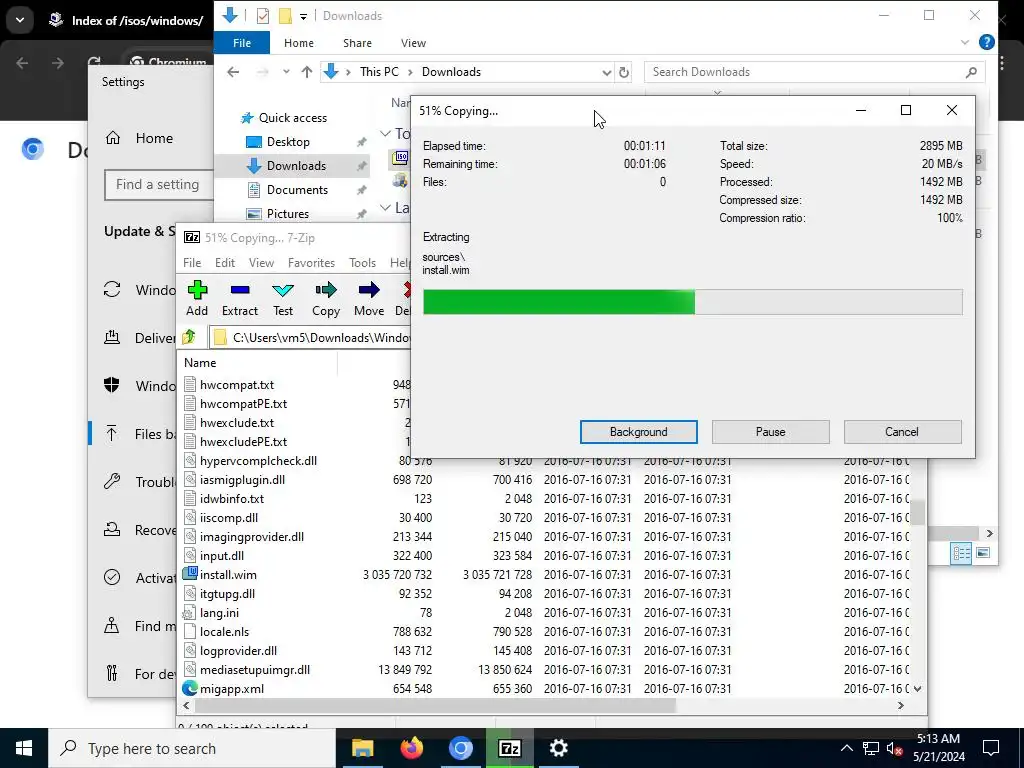
Task: Click the taskbar clock
Action: (x=938, y=748)
